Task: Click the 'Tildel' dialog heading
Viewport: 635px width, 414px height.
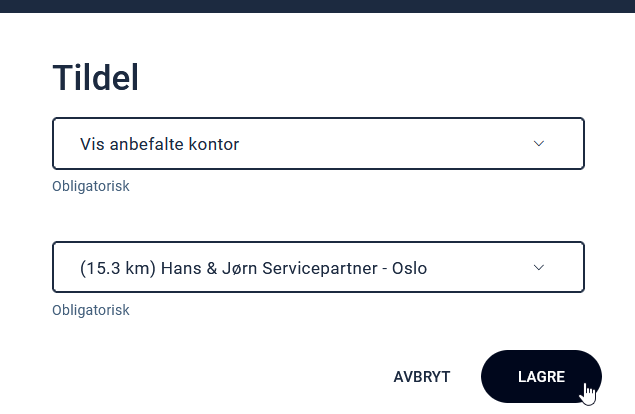Action: [95, 77]
